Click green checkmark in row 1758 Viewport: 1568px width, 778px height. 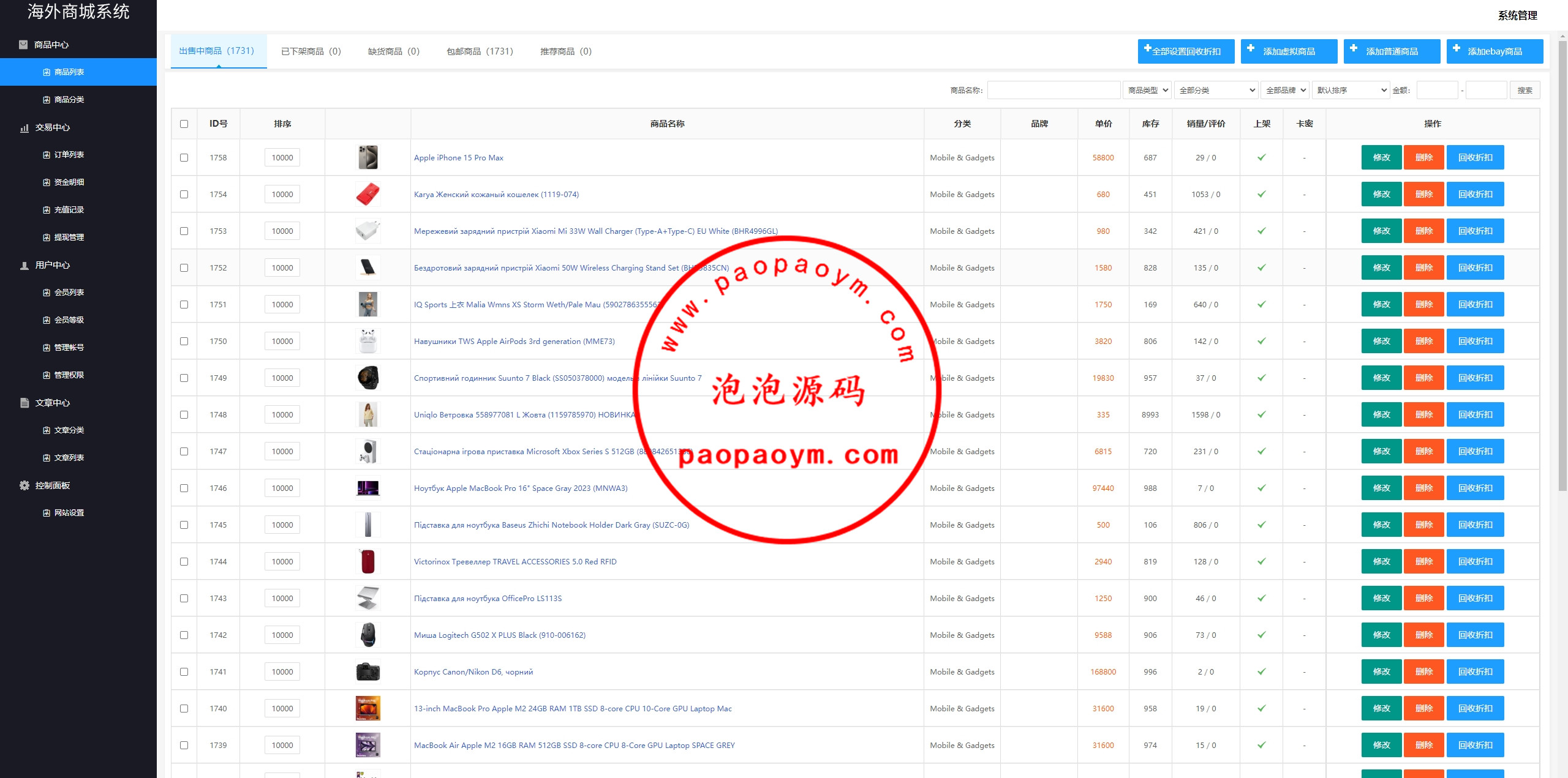[1262, 157]
